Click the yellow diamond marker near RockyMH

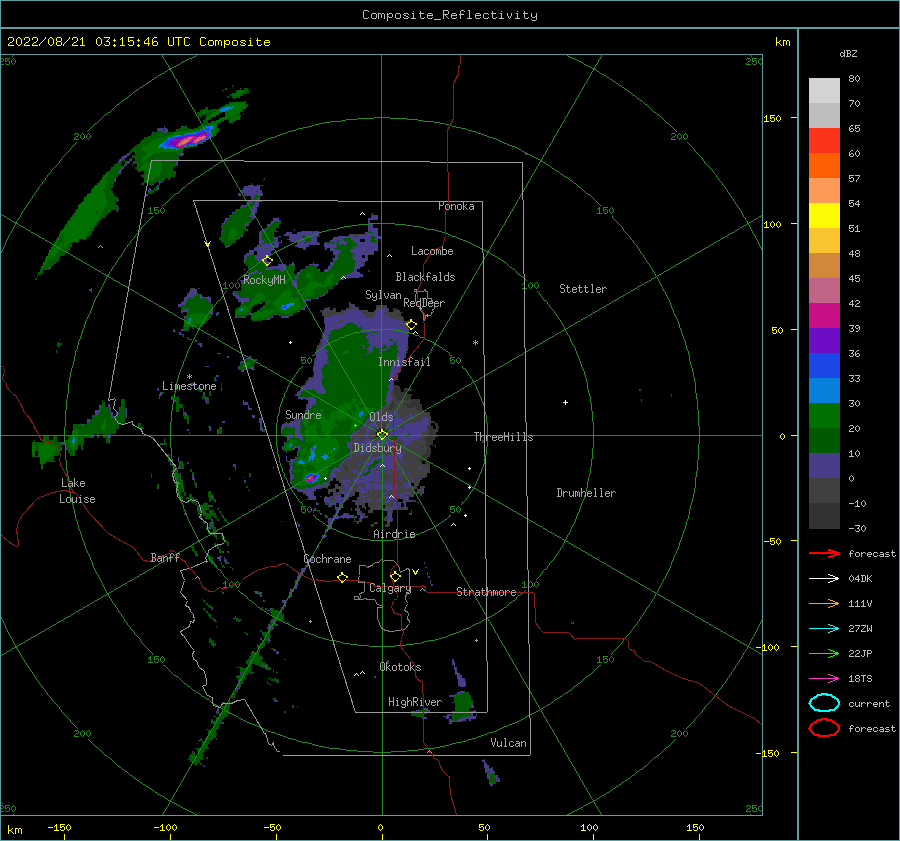[267, 261]
